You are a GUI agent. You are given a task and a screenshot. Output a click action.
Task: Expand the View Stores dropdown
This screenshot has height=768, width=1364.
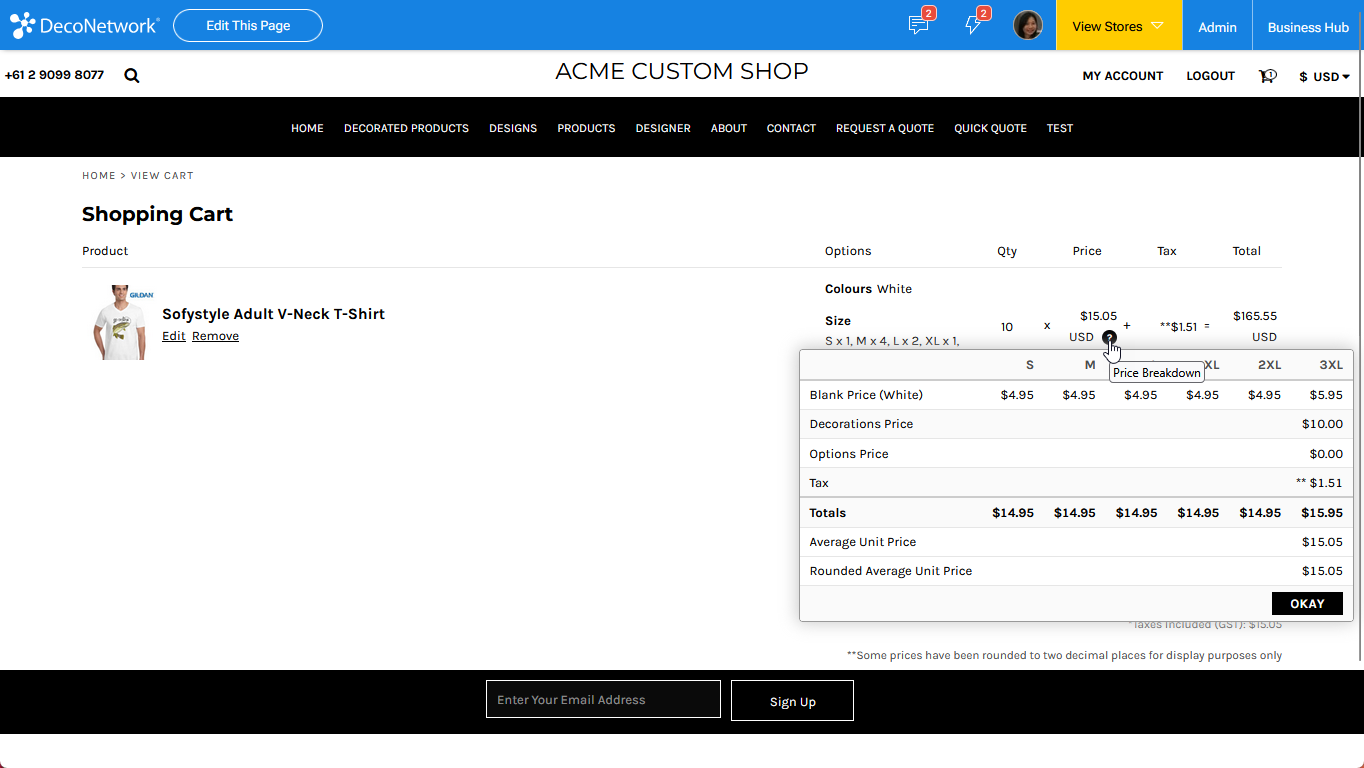pos(1119,25)
